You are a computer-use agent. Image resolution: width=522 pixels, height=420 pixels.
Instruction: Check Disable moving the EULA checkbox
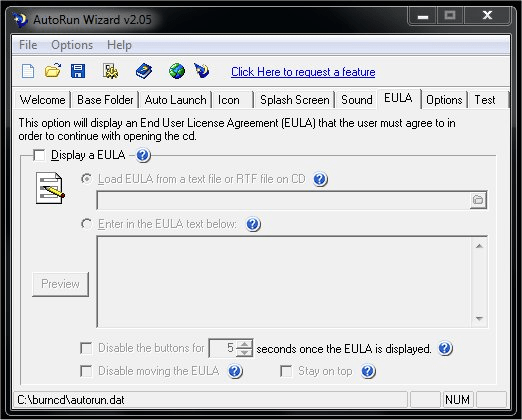86,371
